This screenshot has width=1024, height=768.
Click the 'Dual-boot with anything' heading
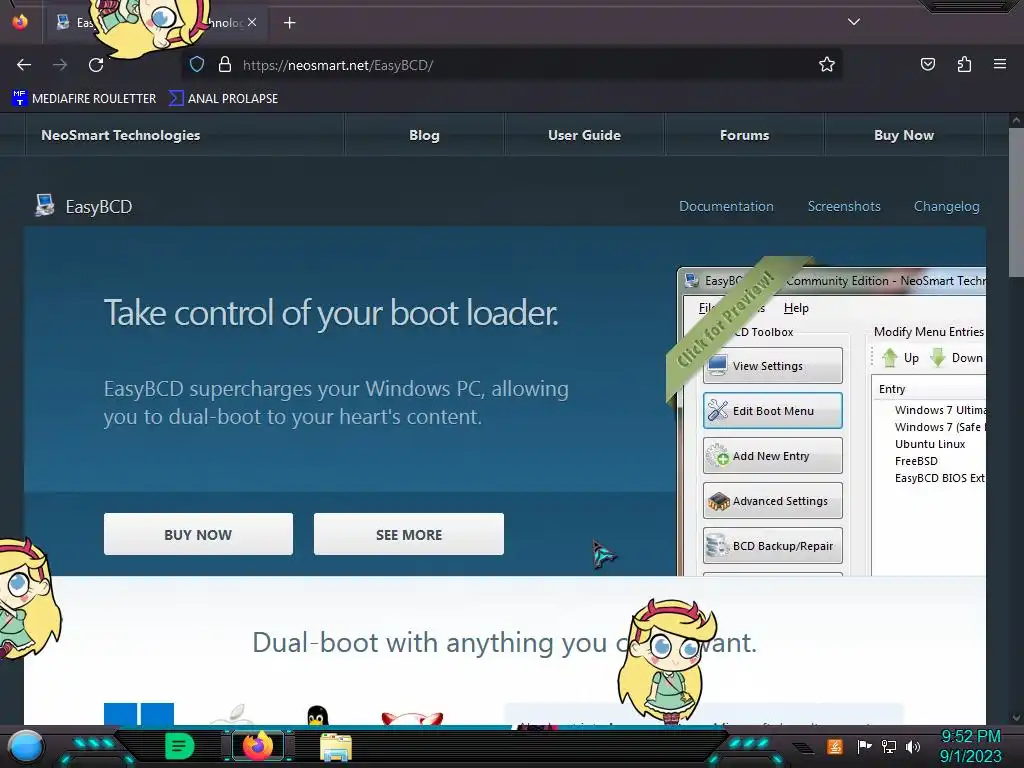tap(504, 643)
